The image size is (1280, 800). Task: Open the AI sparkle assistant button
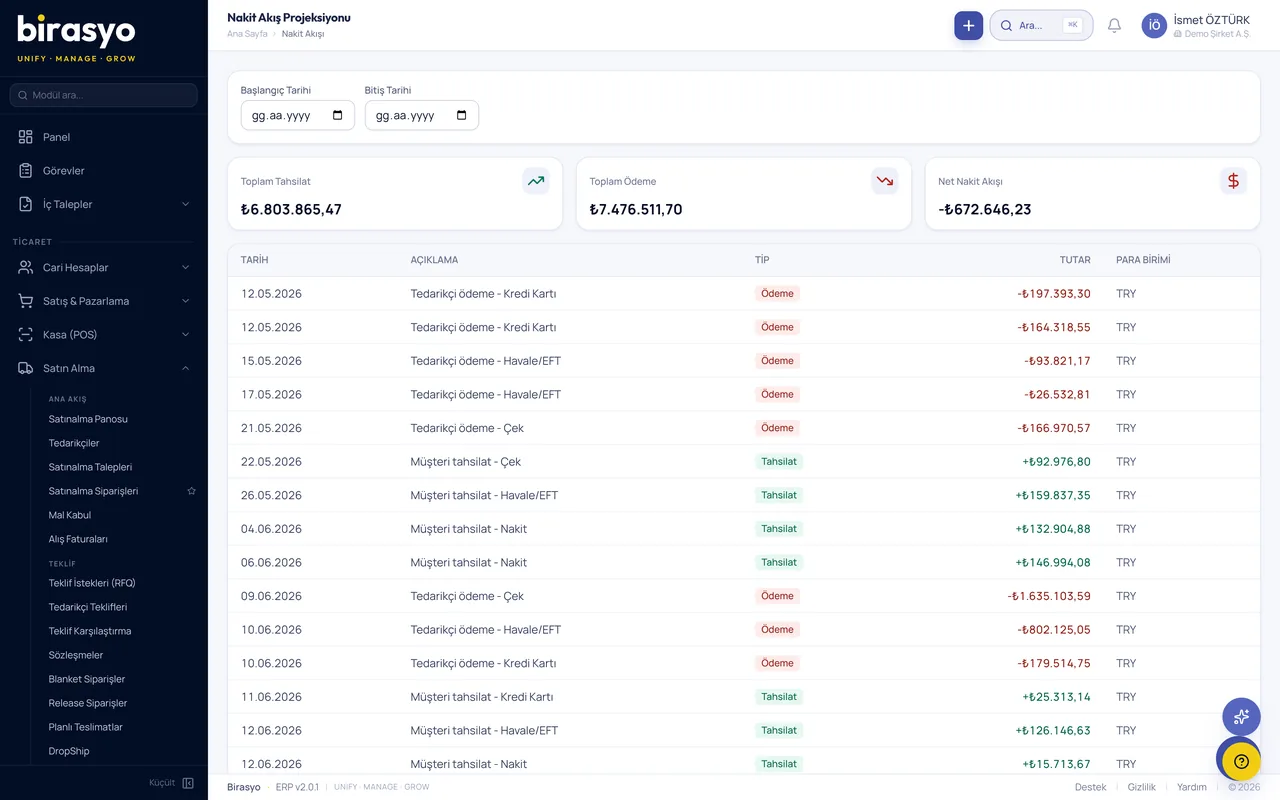click(x=1241, y=716)
